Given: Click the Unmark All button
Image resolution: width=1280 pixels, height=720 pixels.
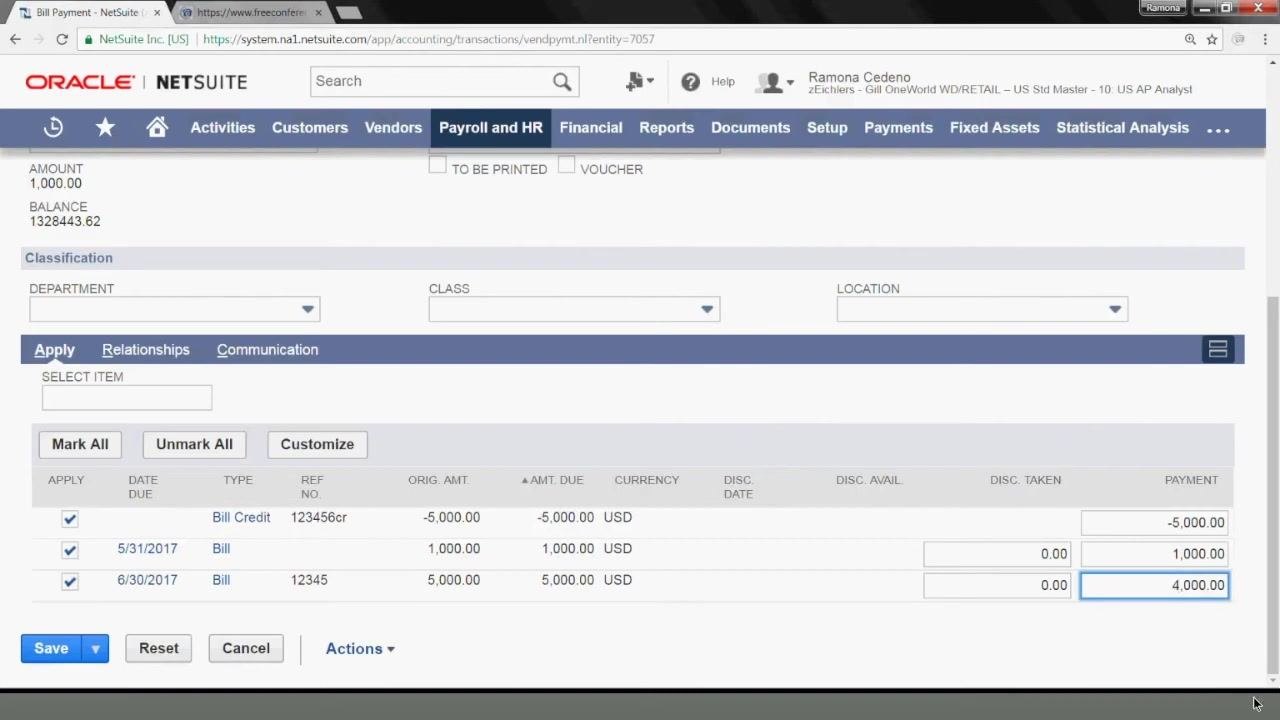Looking at the screenshot, I should click(x=194, y=444).
